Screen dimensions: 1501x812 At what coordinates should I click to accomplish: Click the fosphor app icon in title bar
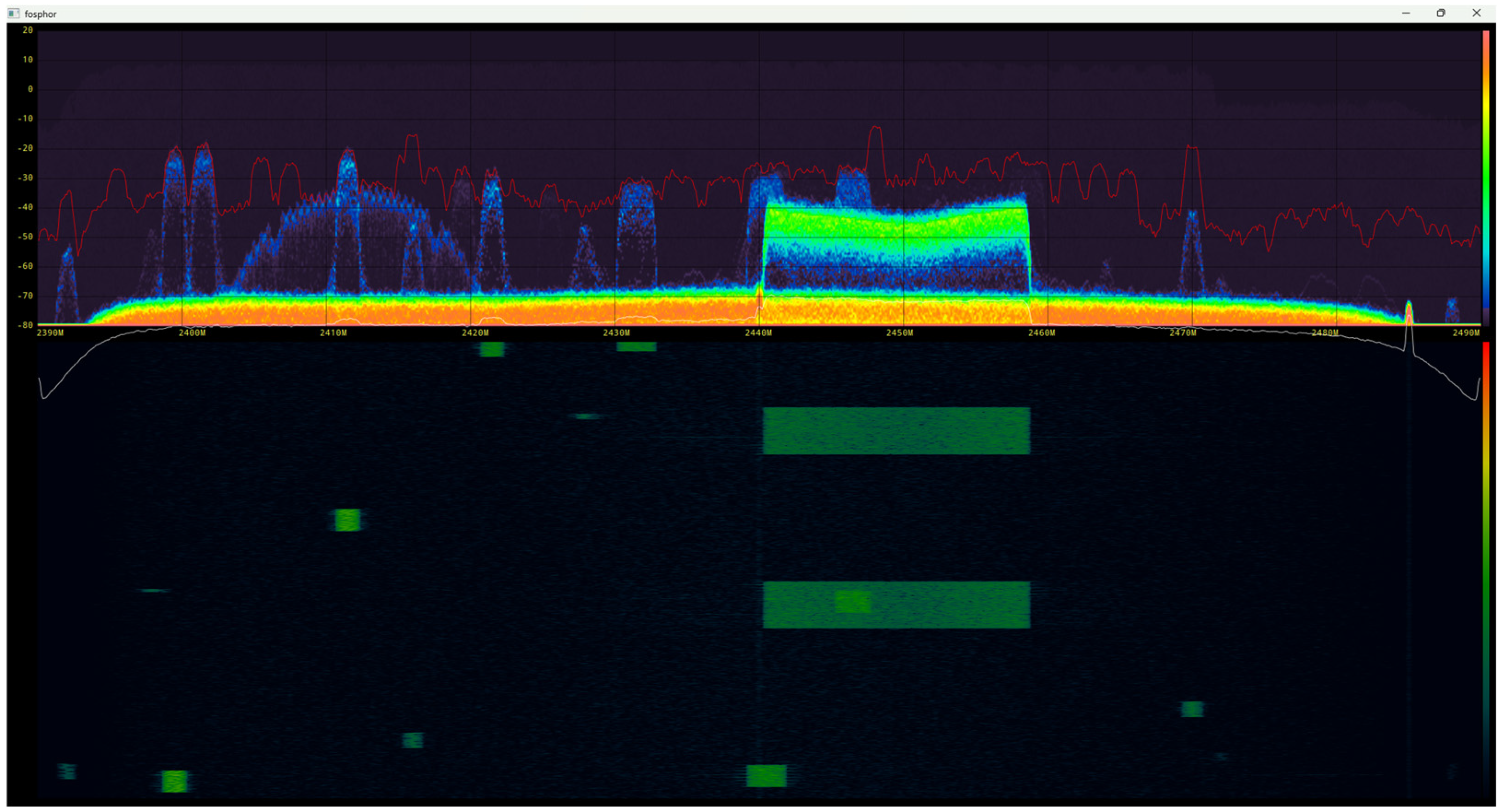13,13
